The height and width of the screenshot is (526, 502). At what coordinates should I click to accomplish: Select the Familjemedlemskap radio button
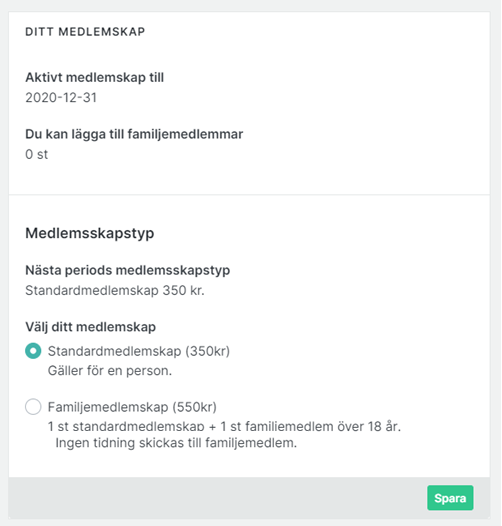point(33,407)
